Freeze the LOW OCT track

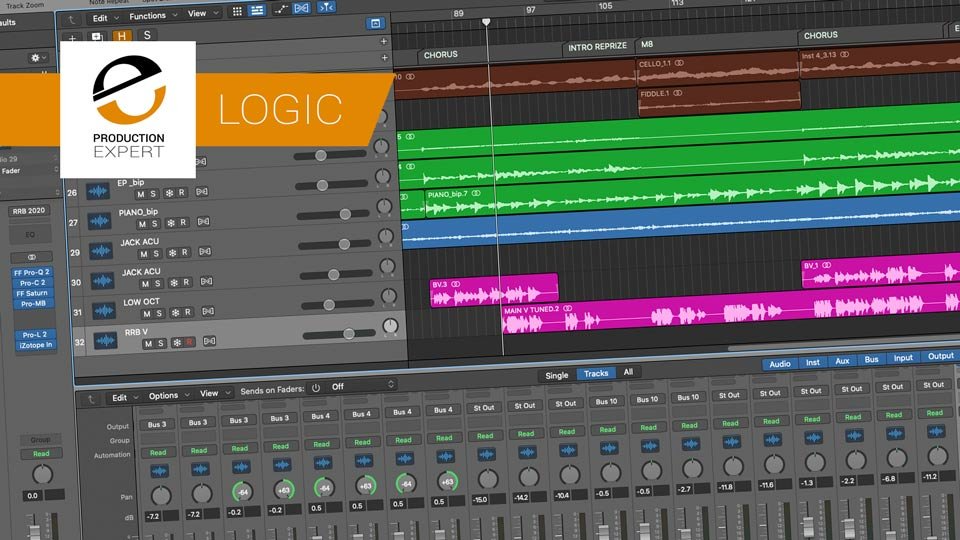click(175, 312)
